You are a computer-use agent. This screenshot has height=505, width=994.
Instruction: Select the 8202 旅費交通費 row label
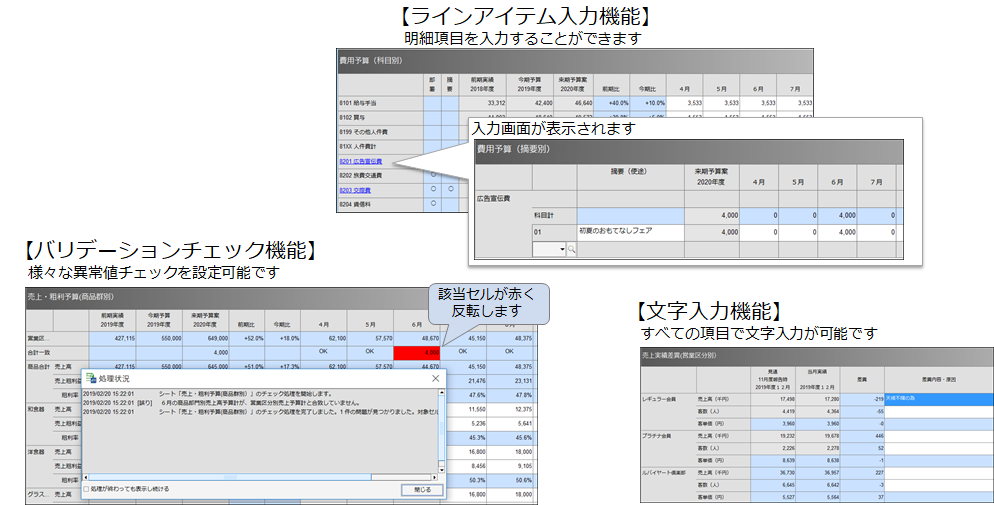[361, 176]
